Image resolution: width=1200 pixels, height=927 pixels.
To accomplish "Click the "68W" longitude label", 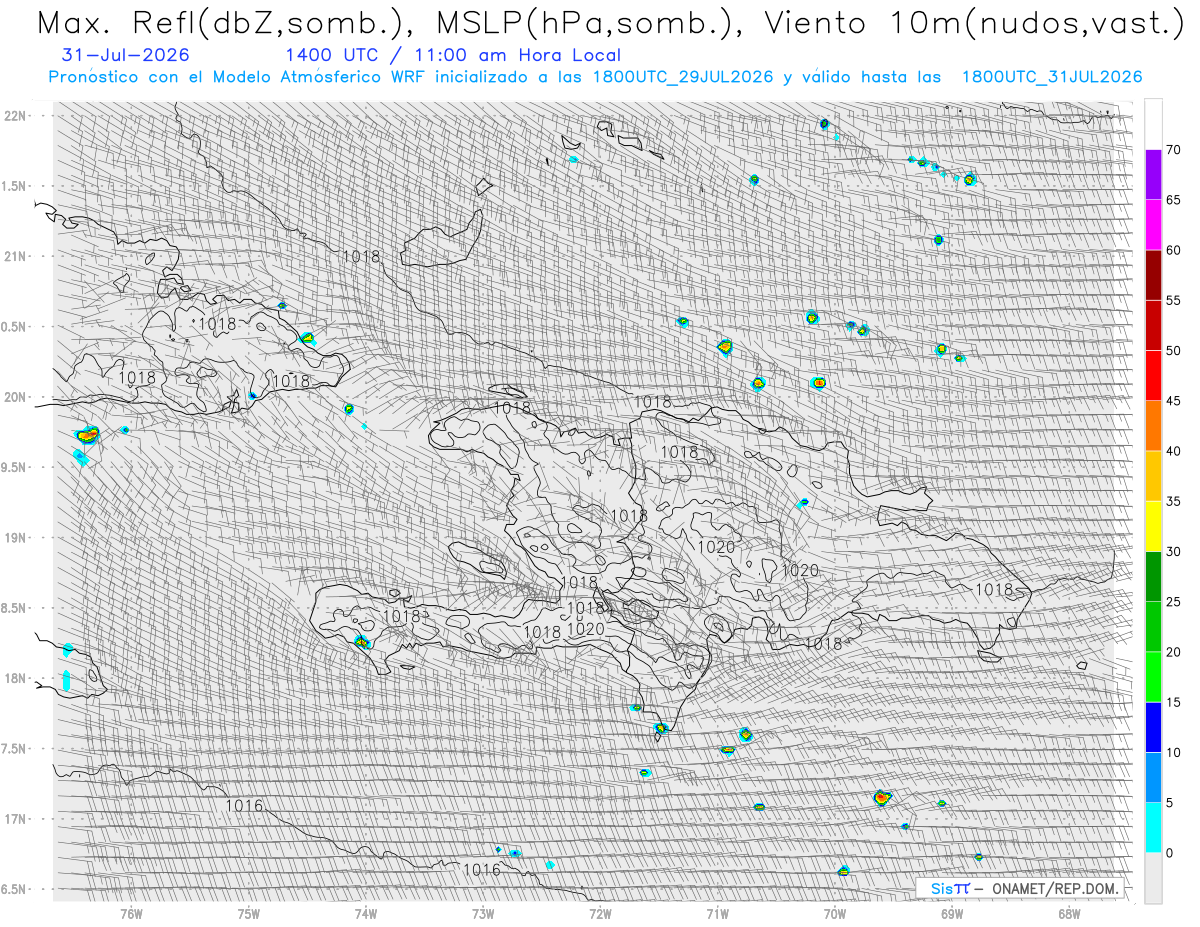I will [x=1069, y=912].
